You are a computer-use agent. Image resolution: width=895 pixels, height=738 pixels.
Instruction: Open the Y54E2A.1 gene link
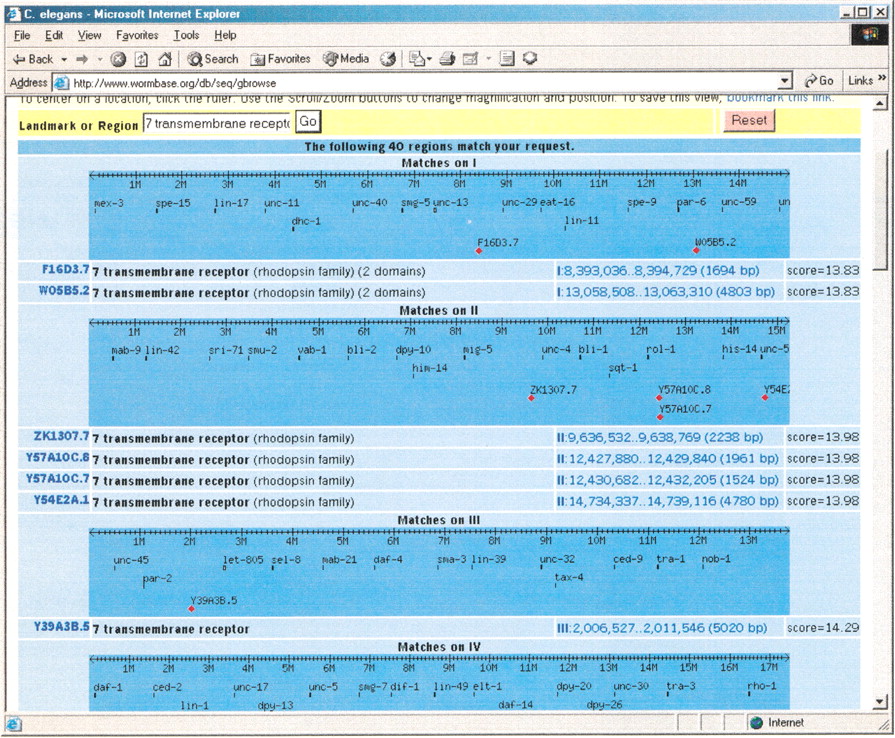[x=62, y=500]
